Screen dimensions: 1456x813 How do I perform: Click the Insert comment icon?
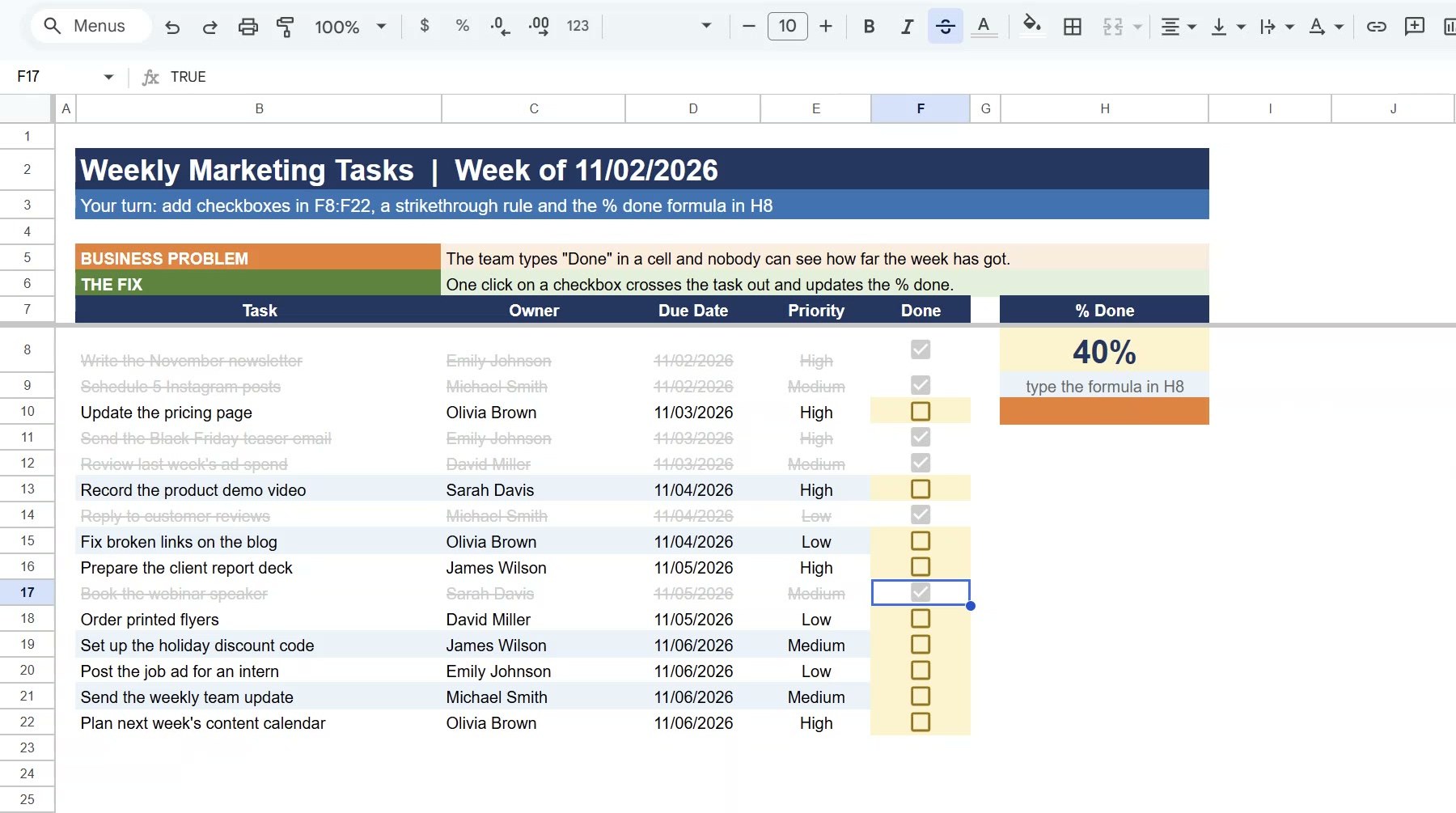(x=1414, y=27)
